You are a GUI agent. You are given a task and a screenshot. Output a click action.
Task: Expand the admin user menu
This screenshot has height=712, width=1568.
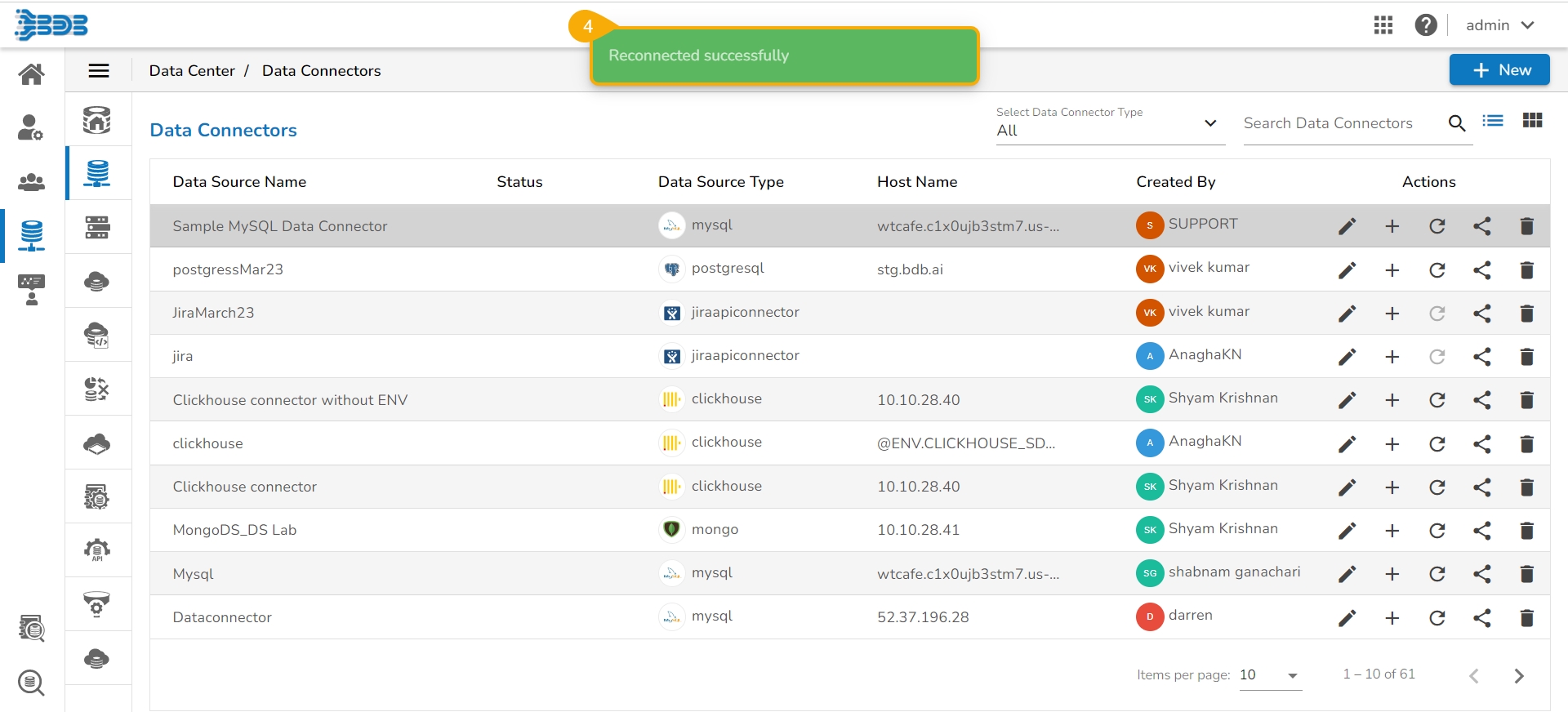pos(1499,25)
